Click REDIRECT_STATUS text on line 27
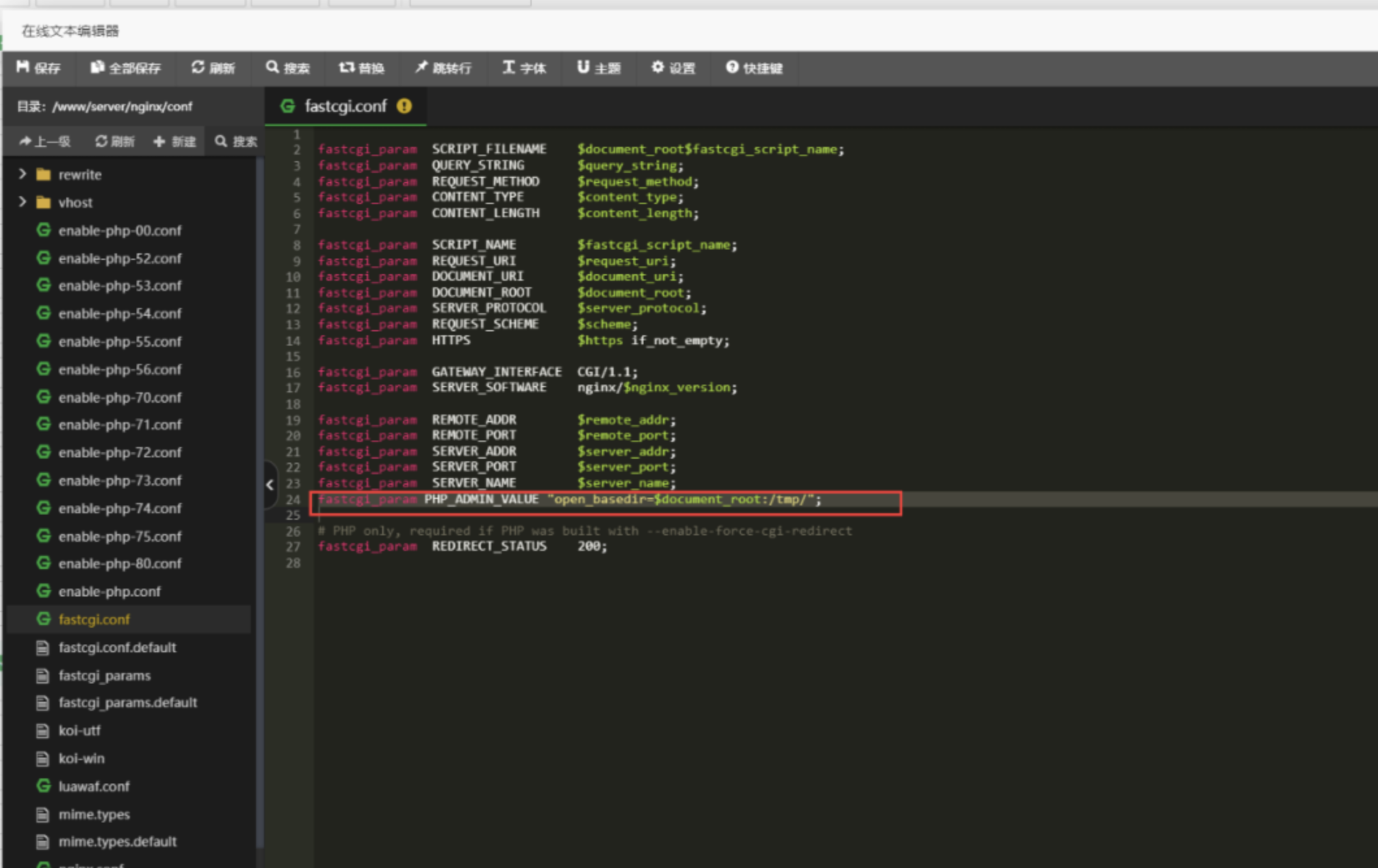 pos(489,546)
